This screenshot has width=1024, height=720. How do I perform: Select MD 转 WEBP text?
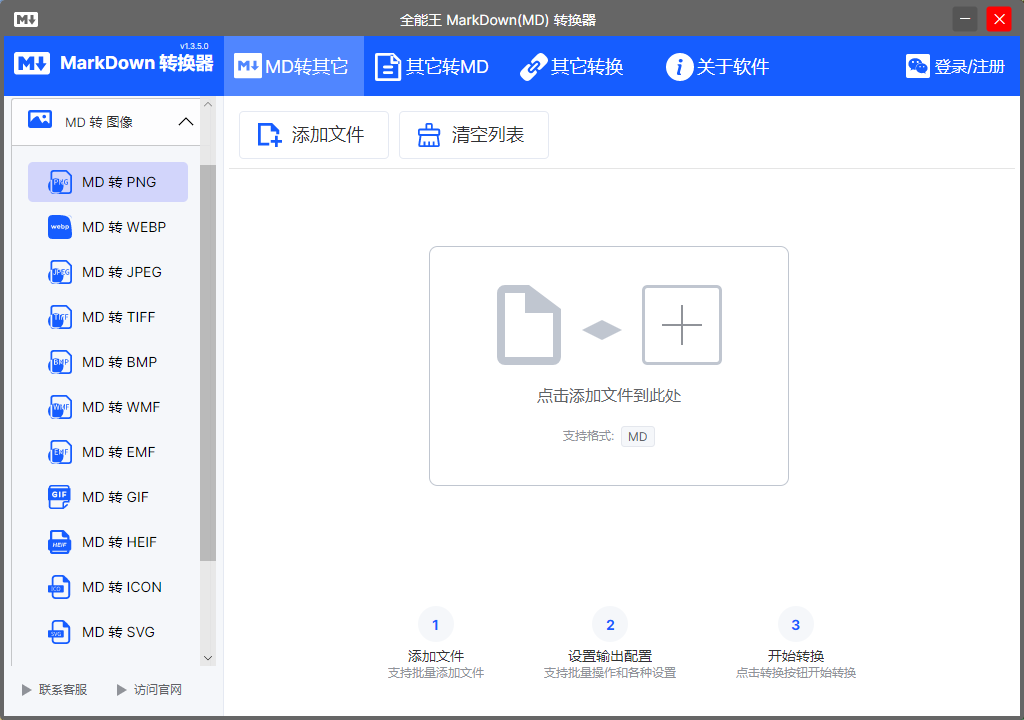[124, 227]
